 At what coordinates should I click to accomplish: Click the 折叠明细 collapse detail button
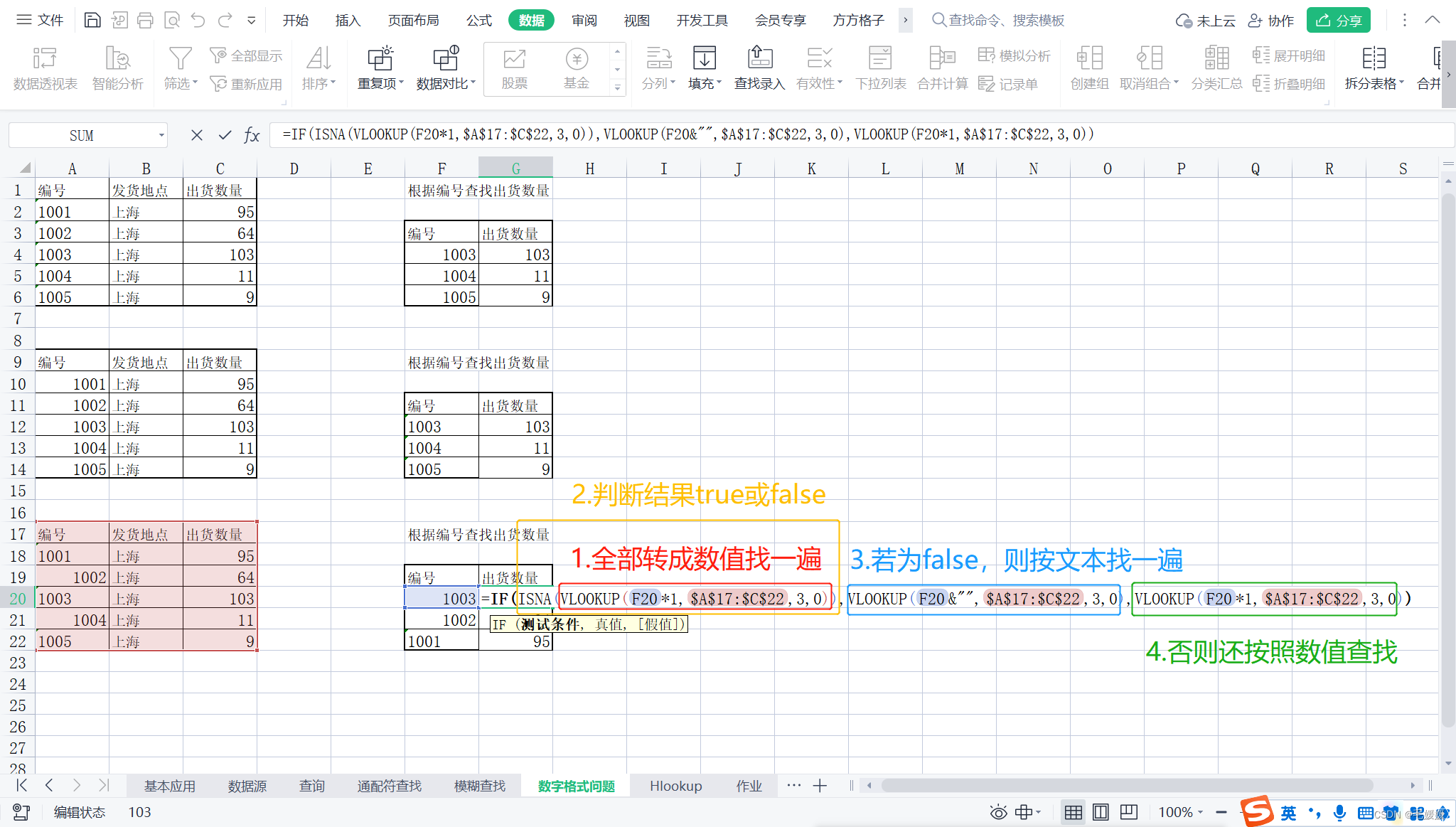point(1289,84)
